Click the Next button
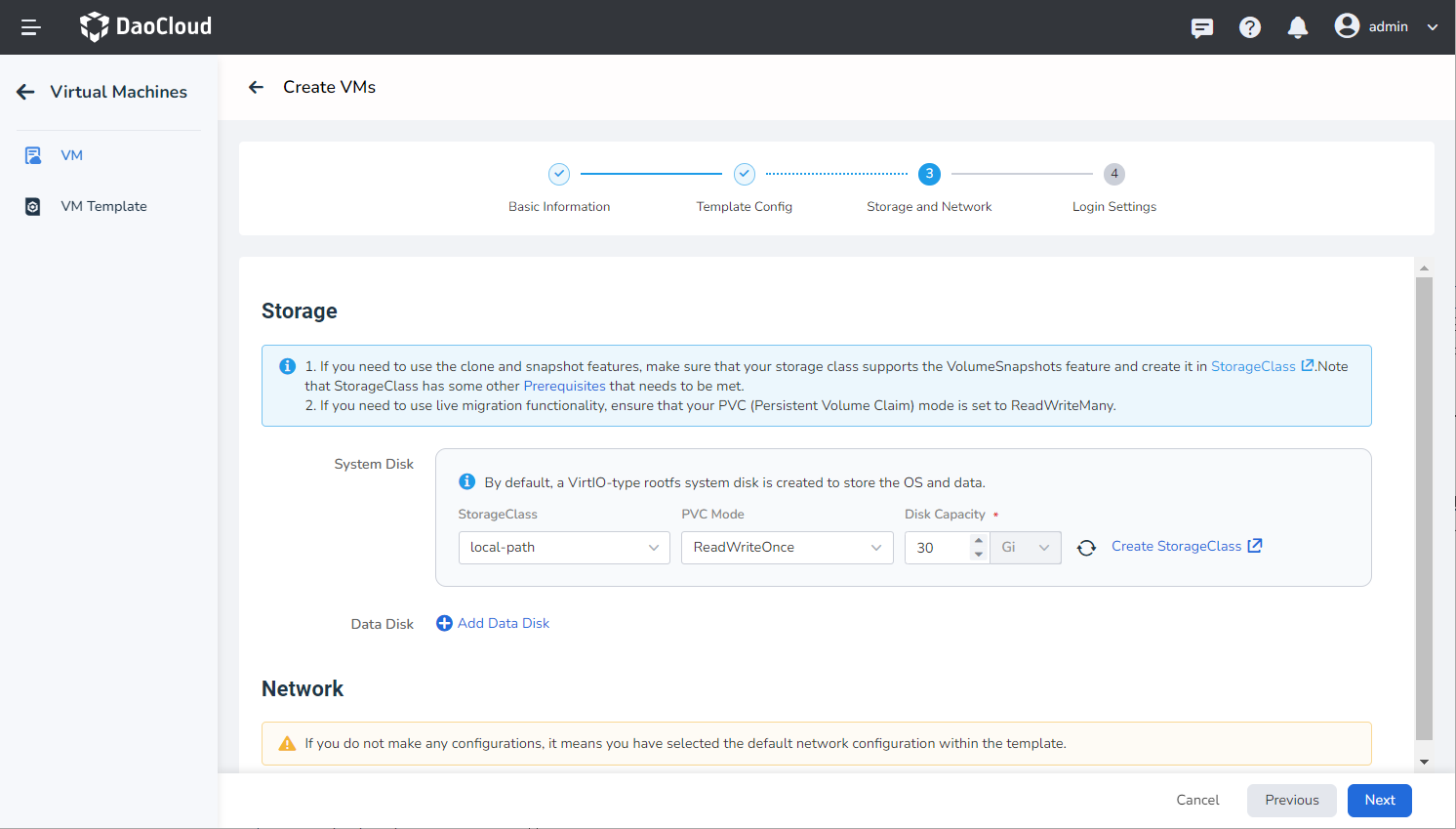Image resolution: width=1456 pixels, height=829 pixels. tap(1379, 800)
